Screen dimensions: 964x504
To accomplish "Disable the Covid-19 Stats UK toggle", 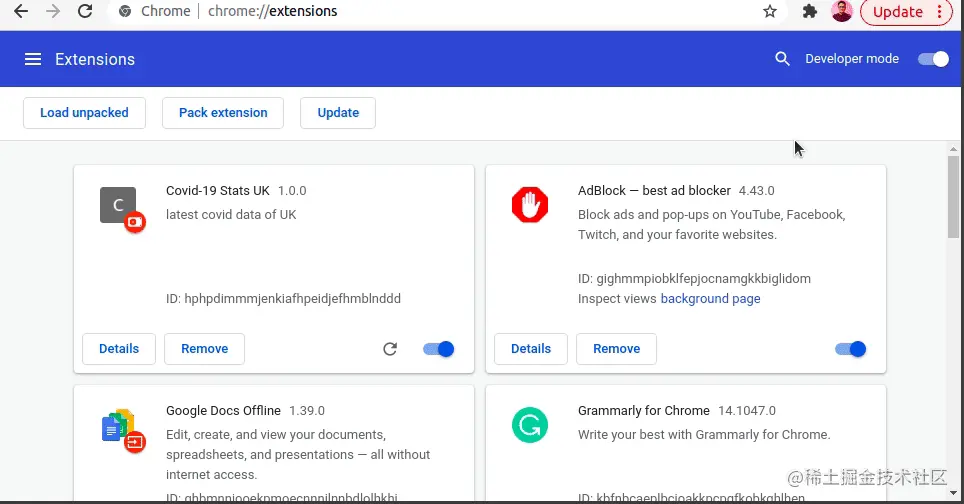I will [x=438, y=349].
